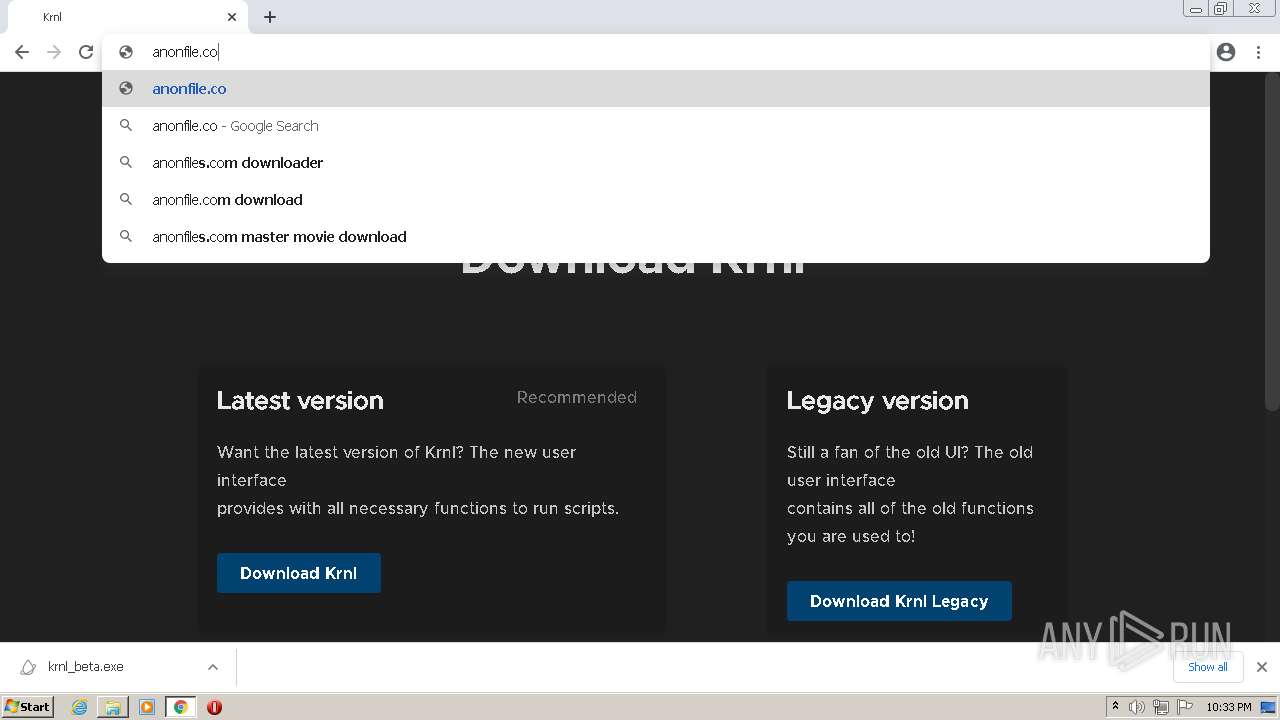Open the media player taskbar icon

tap(147, 707)
